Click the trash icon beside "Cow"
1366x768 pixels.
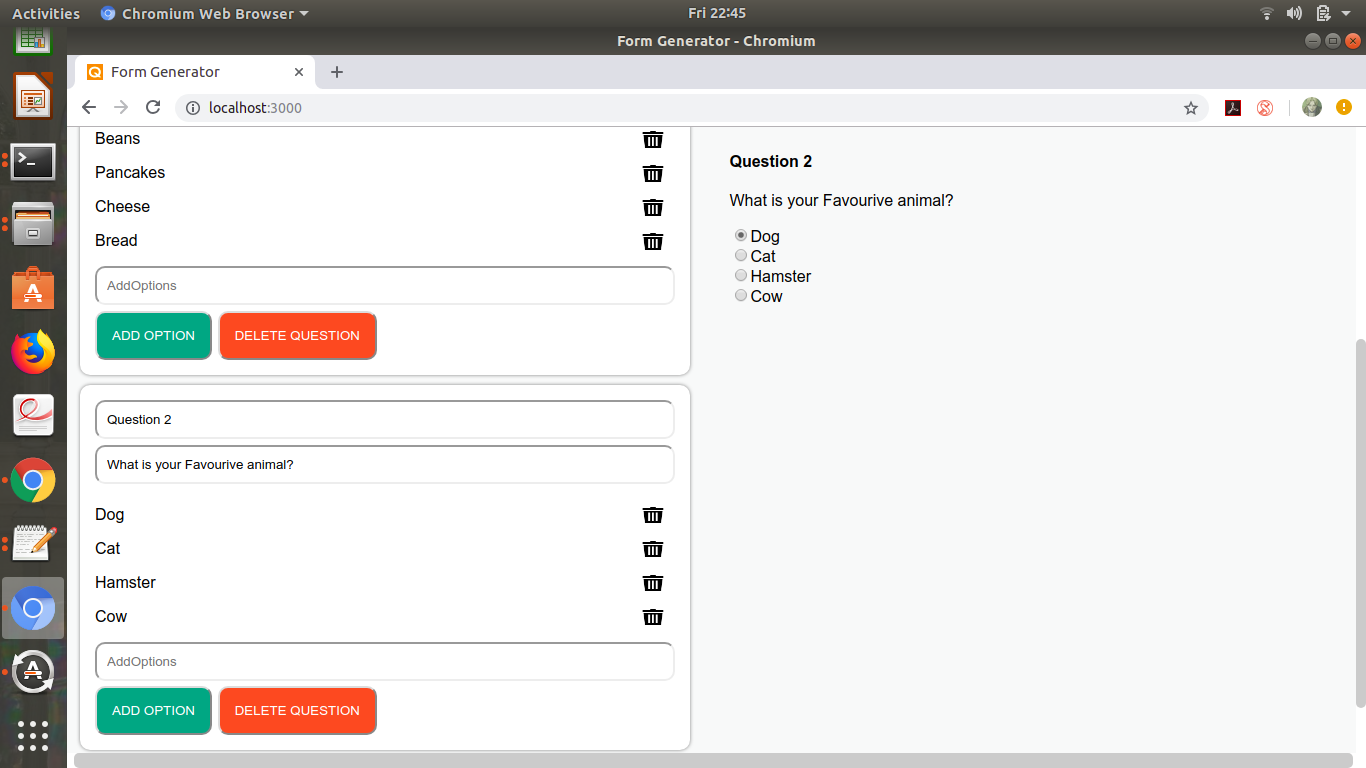653,617
